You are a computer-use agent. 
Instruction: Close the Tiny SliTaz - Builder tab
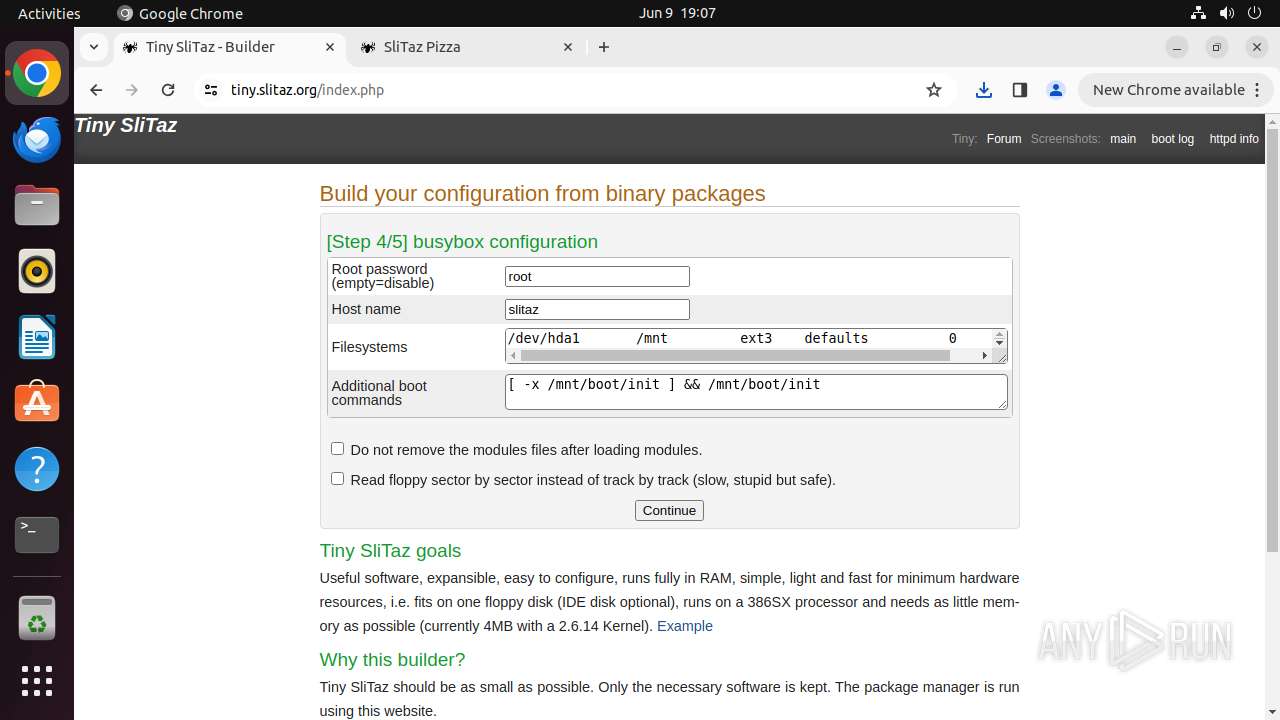click(330, 47)
